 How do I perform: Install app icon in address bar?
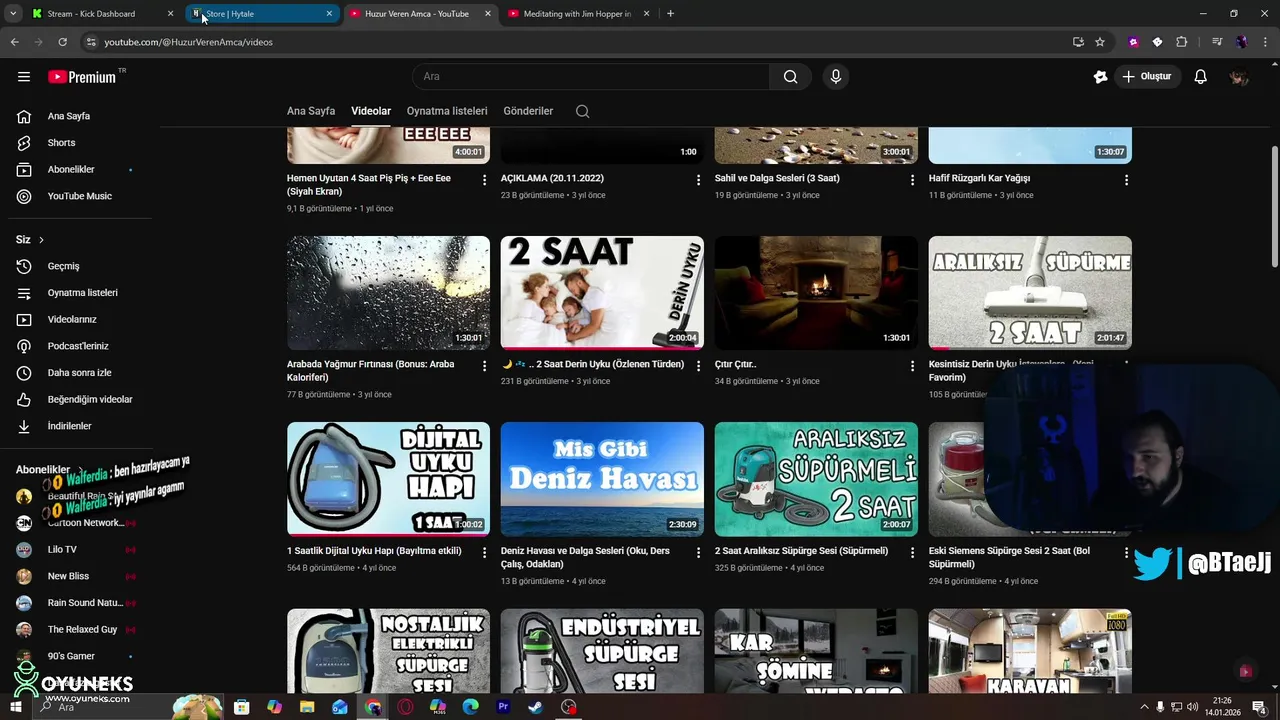pyautogui.click(x=1078, y=42)
